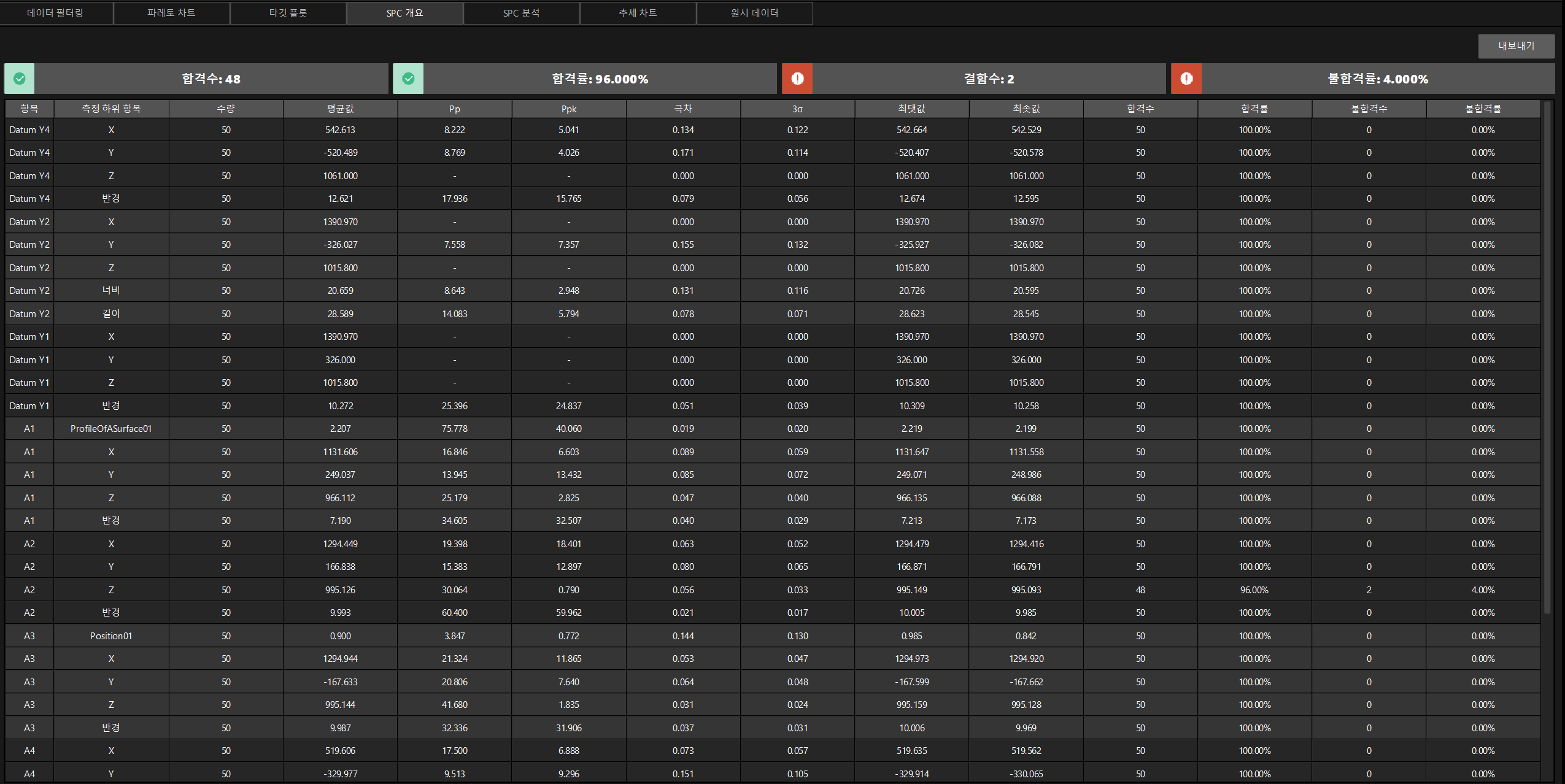Click the 극차 column header

pos(683,109)
